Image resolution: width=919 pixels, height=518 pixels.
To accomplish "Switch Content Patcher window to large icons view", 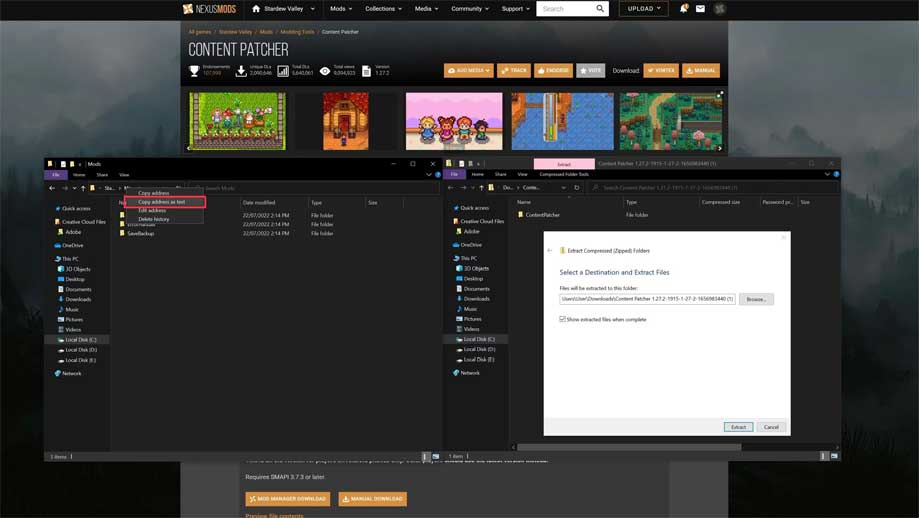I will pos(834,455).
